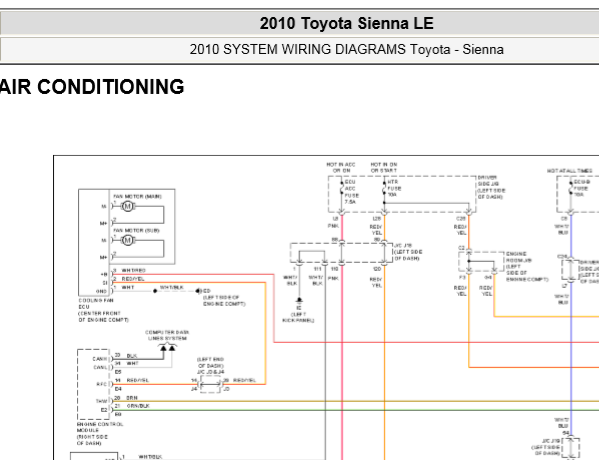Click the ECU ACC fuse symbol

click(x=341, y=188)
